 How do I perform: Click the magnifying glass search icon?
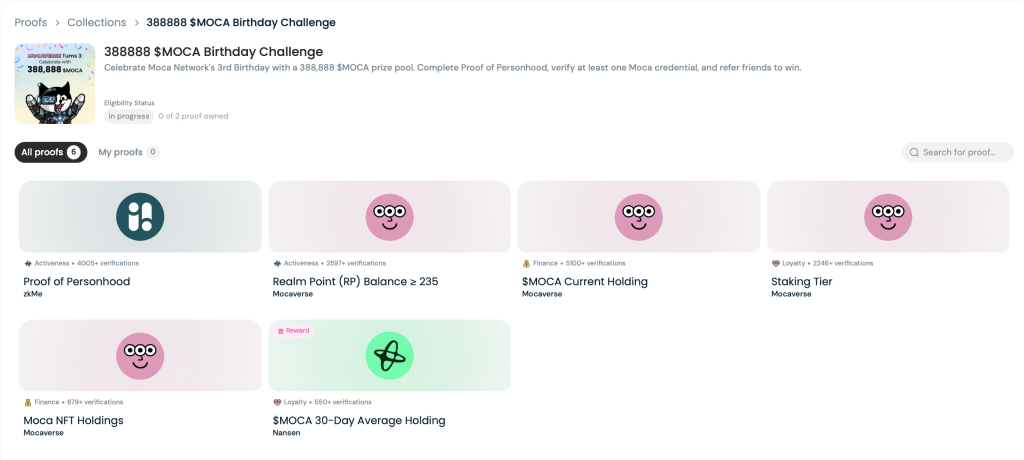pos(914,153)
